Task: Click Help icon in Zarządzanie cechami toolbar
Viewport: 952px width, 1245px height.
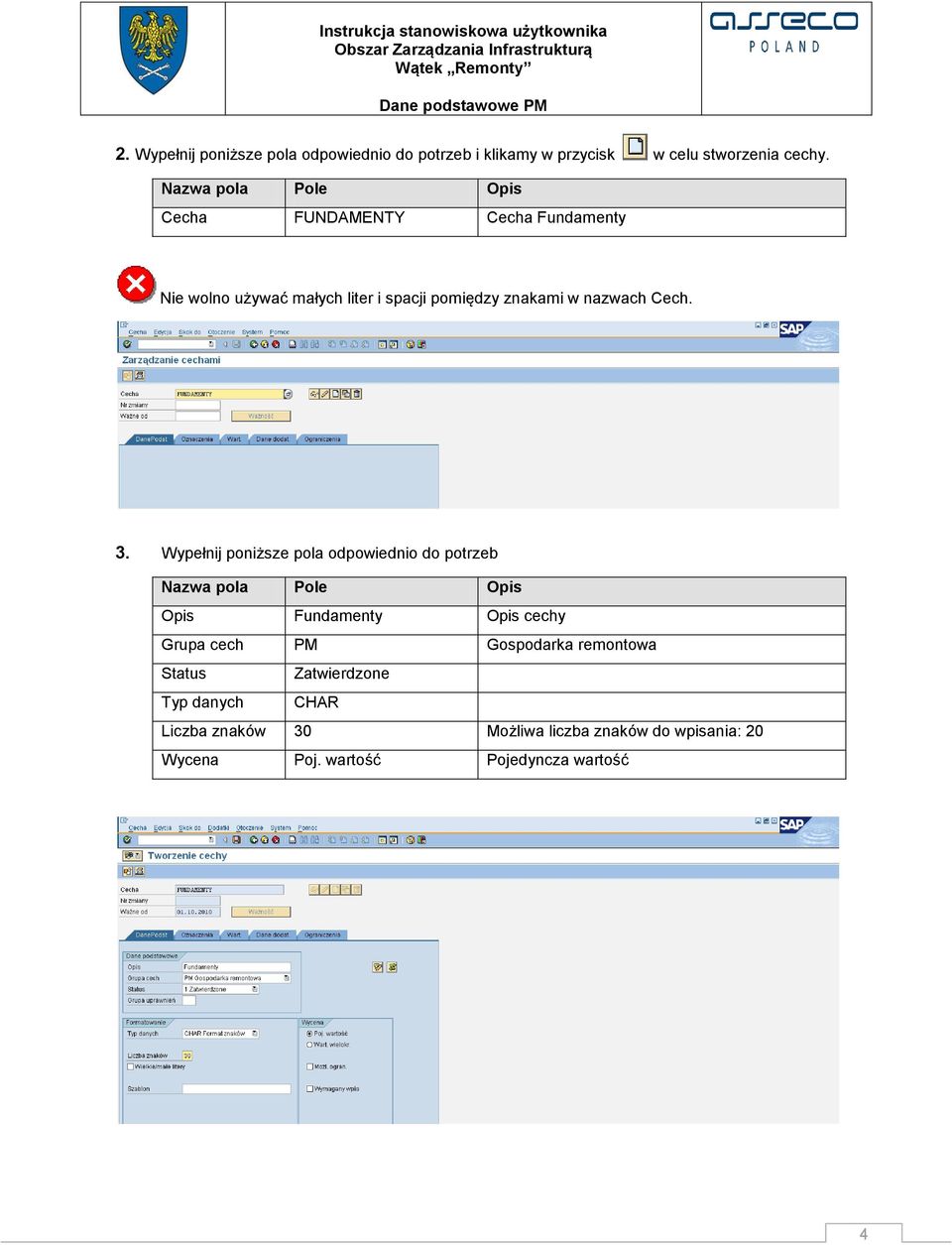Action: click(x=411, y=344)
